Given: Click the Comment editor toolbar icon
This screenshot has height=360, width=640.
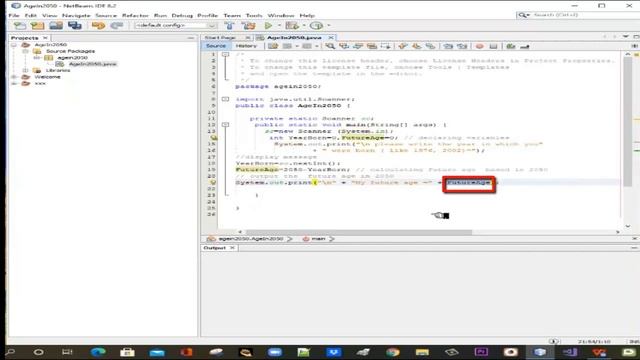Looking at the screenshot, I should coord(511,46).
